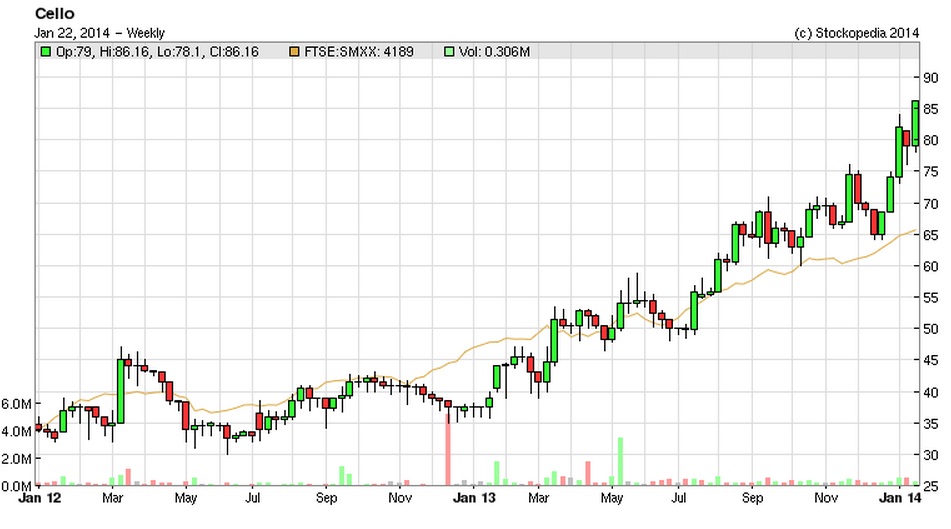Click the 40 price axis label

click(x=930, y=392)
